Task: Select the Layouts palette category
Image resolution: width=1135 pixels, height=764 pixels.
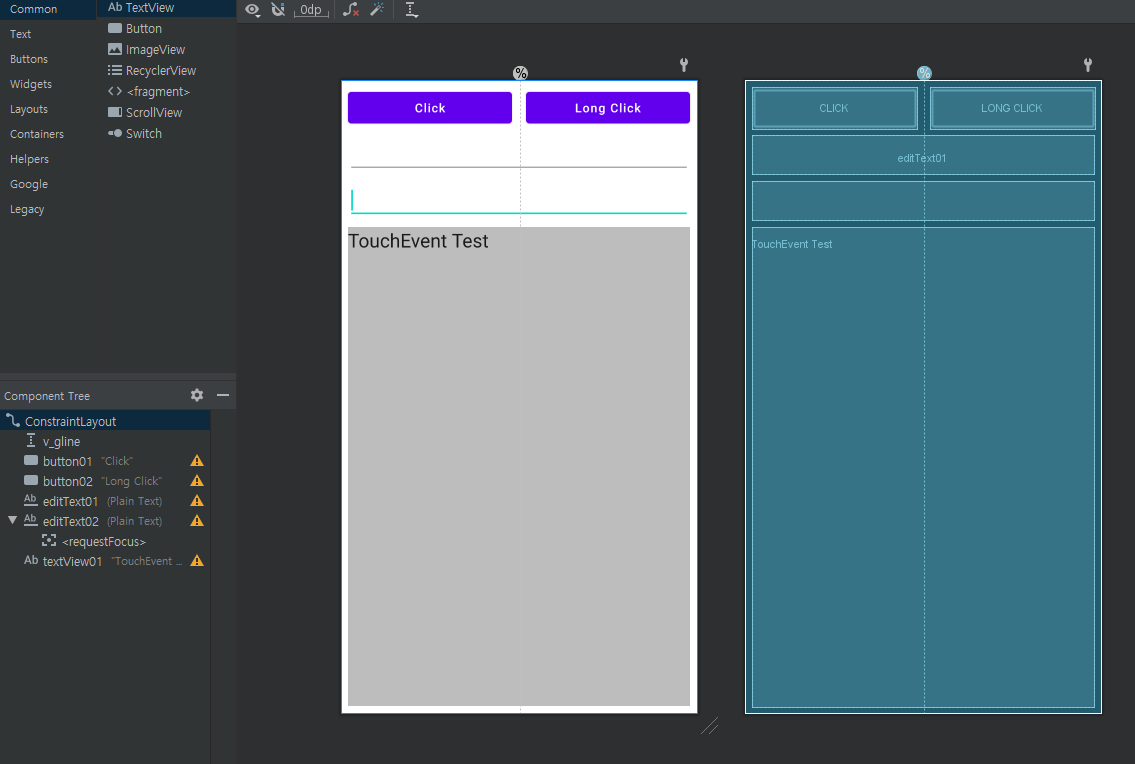Action: [x=48, y=109]
